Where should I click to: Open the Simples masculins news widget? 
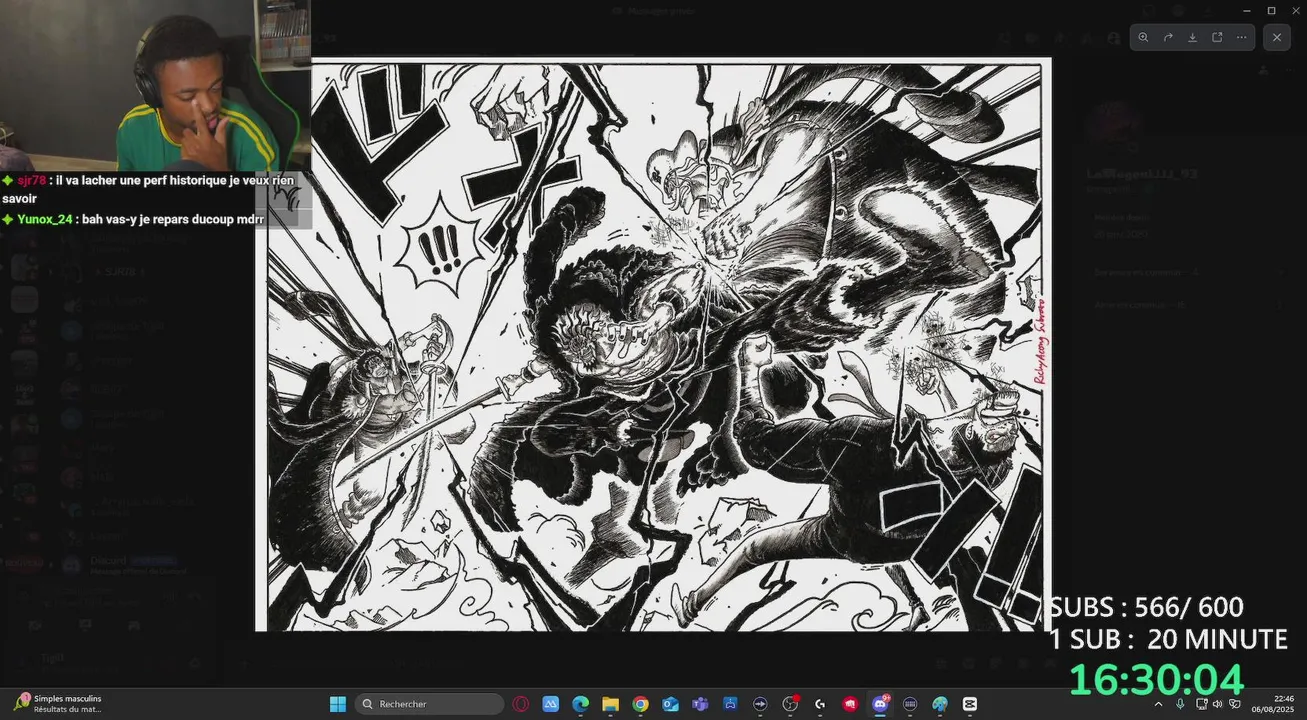(58, 704)
